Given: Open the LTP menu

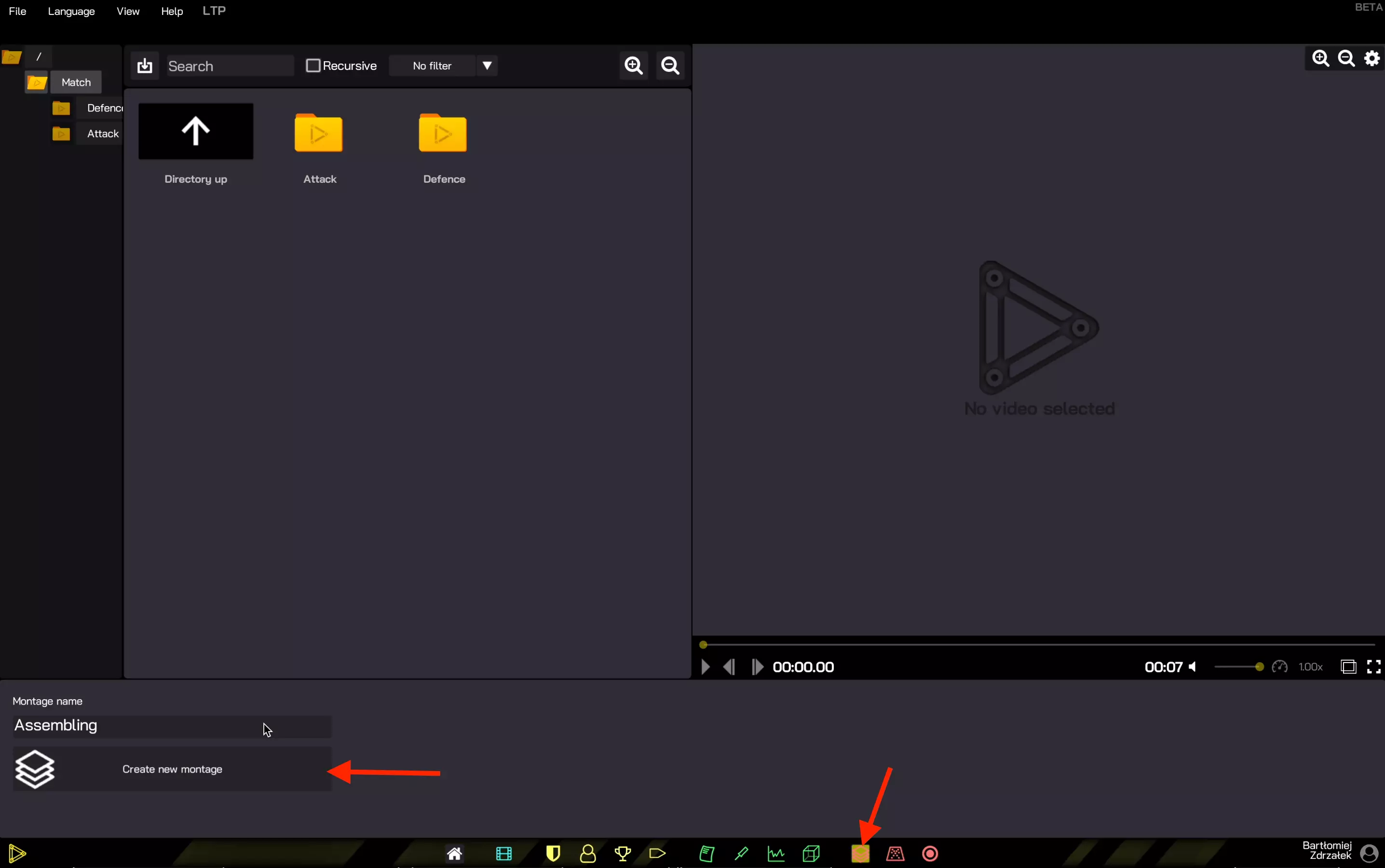Looking at the screenshot, I should point(214,11).
